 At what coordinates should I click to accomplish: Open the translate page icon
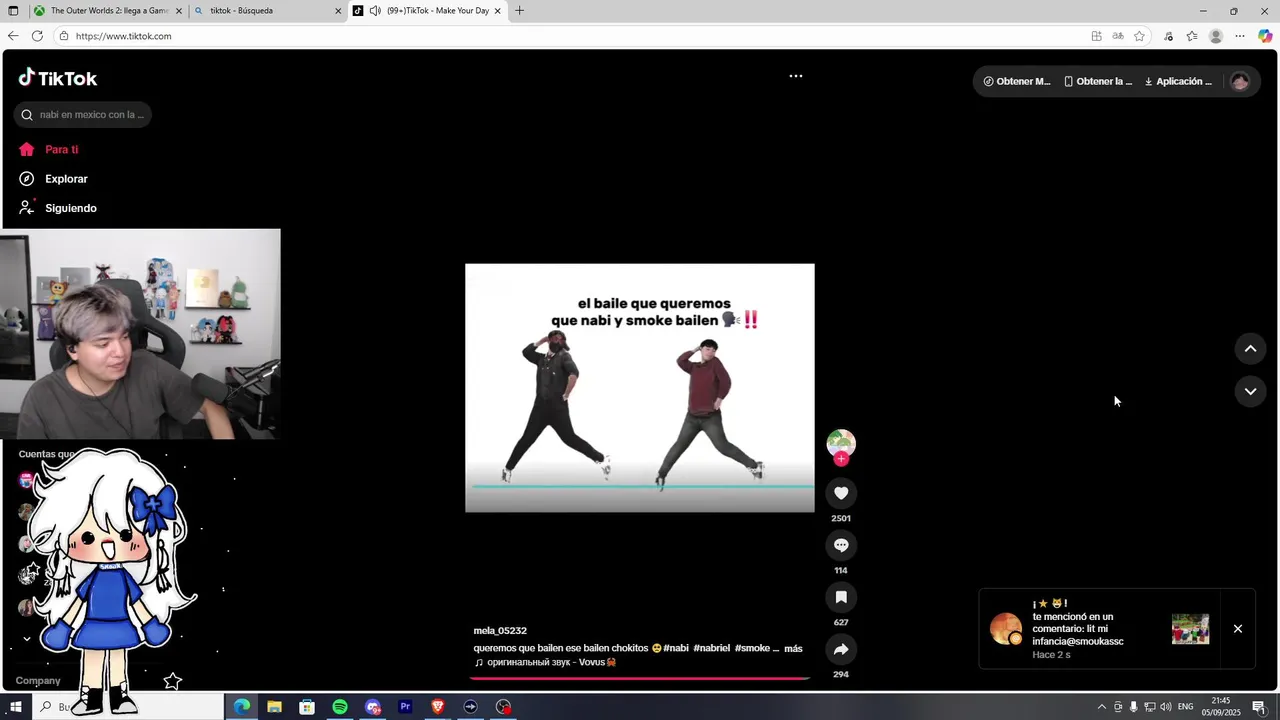(x=1118, y=36)
